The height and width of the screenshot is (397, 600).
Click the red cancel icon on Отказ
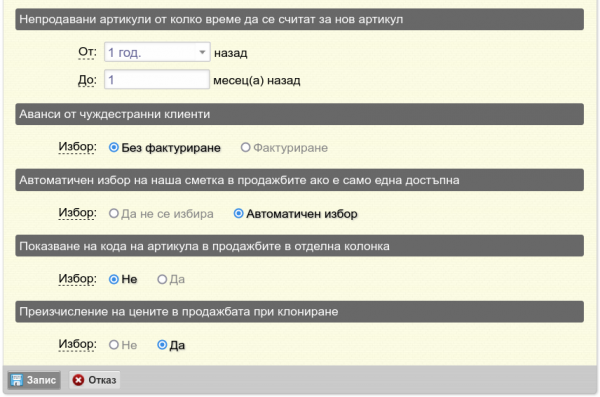78,380
